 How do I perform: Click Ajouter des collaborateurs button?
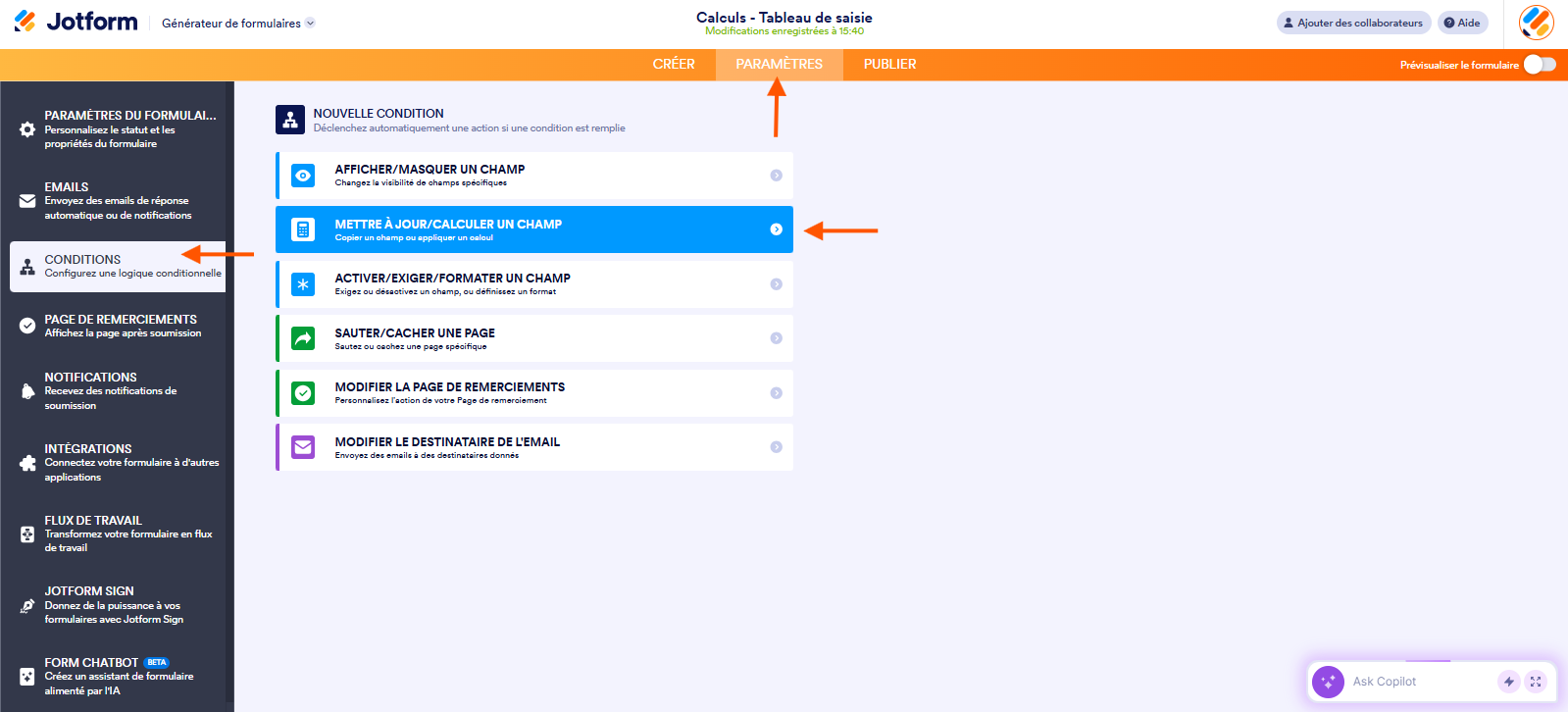[x=1352, y=23]
